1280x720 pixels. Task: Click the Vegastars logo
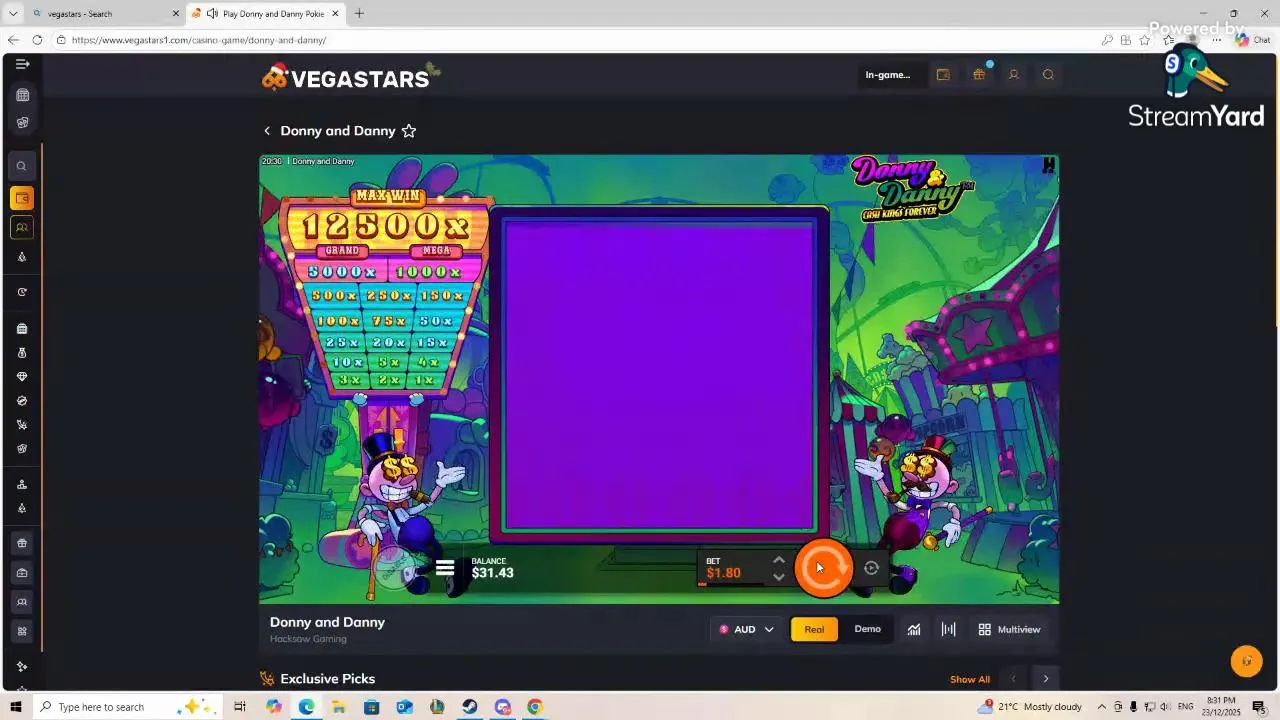pyautogui.click(x=351, y=76)
